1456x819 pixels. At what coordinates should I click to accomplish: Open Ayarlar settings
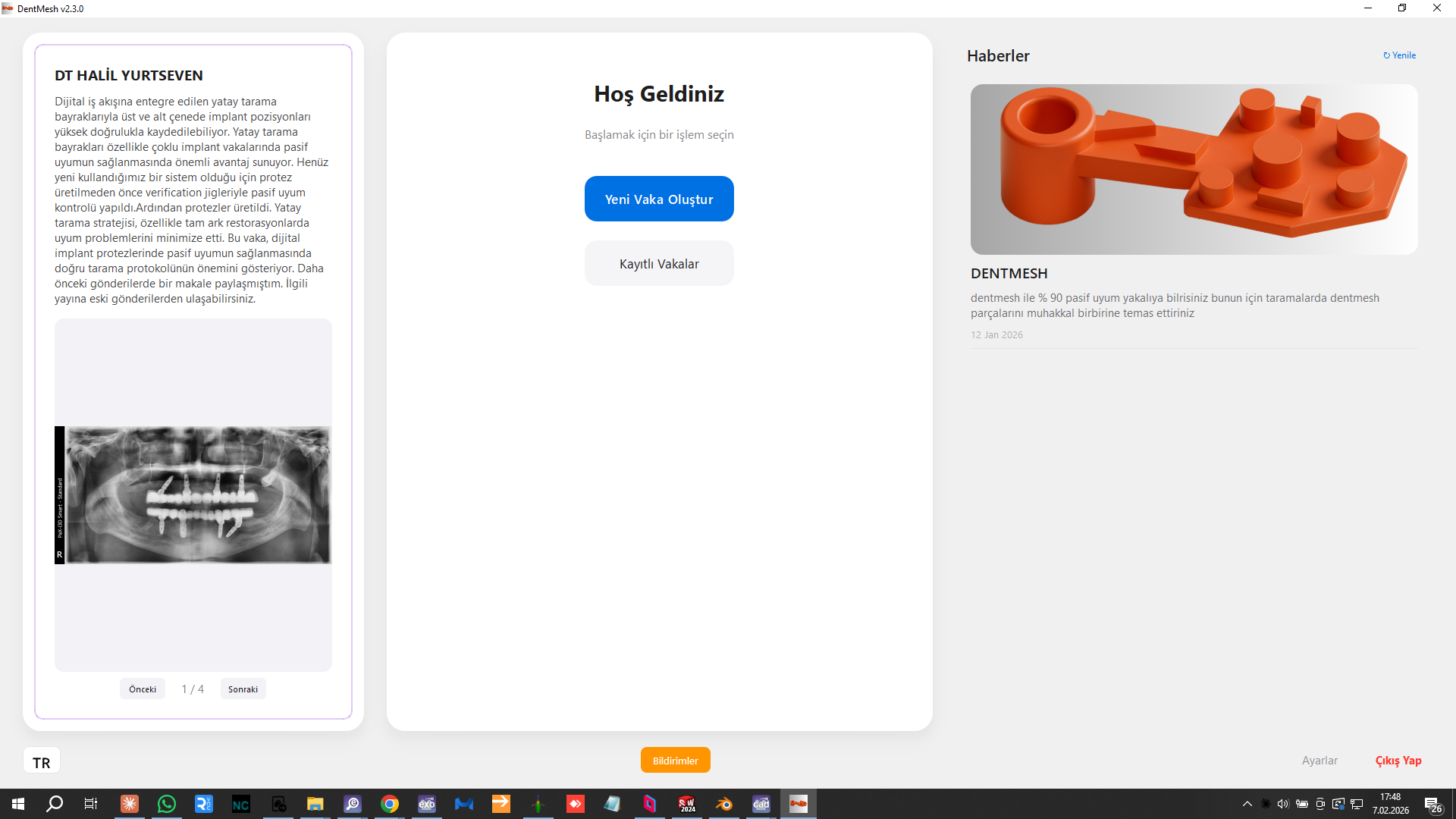[x=1319, y=761]
